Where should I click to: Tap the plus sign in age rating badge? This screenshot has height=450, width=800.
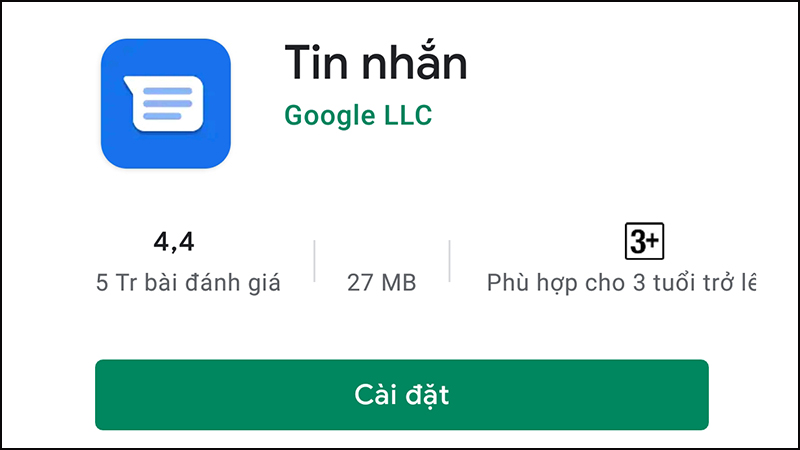coord(654,240)
